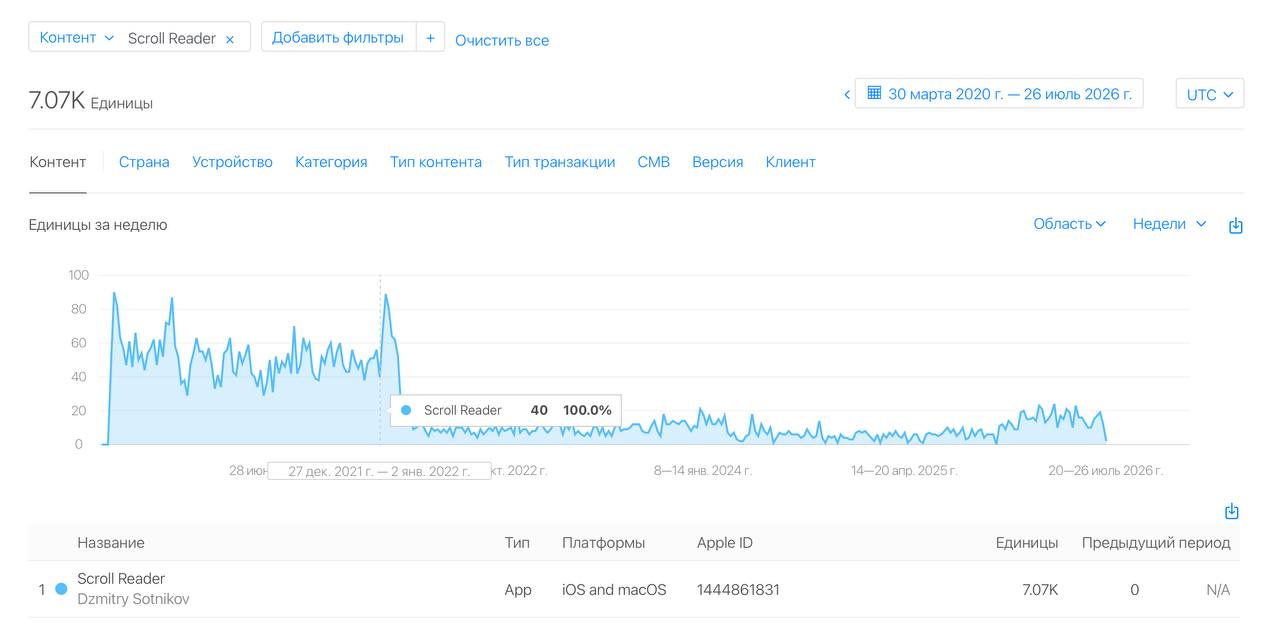Sort table by Платформы column header

[x=604, y=542]
